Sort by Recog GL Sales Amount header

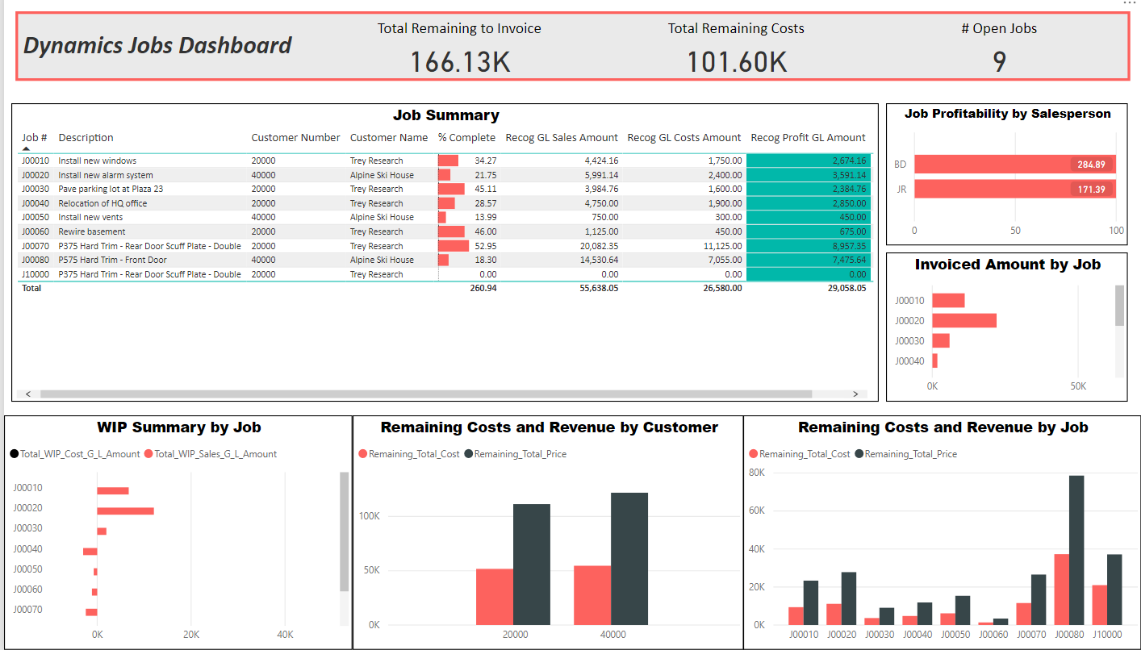[561, 138]
